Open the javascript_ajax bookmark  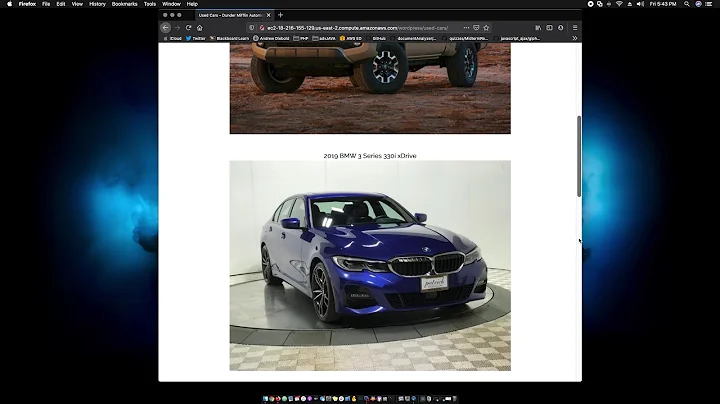click(517, 39)
